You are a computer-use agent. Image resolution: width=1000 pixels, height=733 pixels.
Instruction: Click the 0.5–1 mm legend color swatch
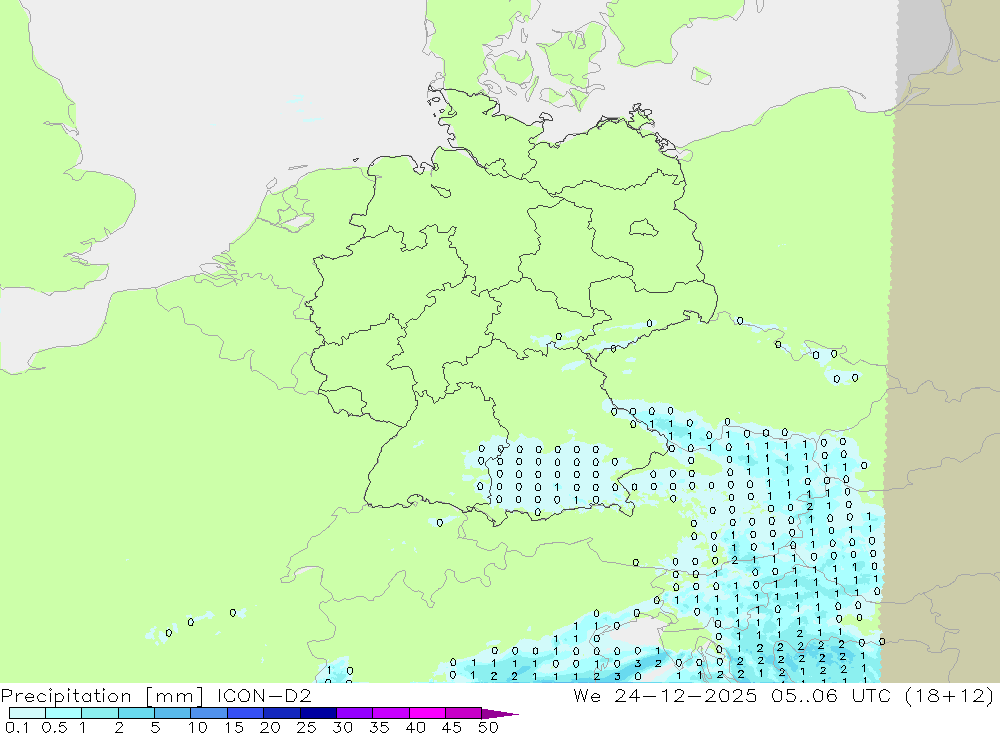click(x=64, y=713)
